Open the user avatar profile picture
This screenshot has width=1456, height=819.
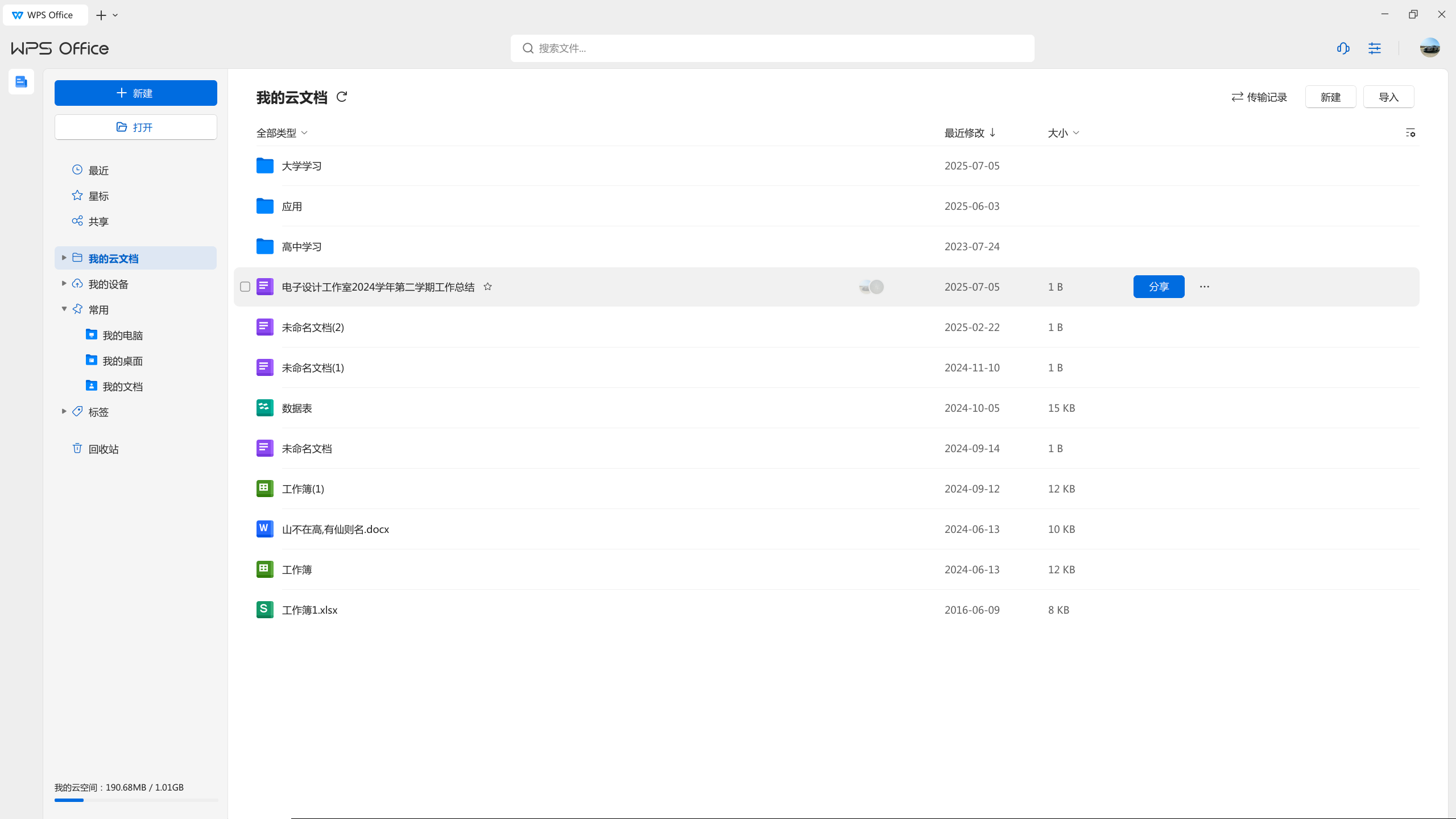click(1430, 48)
